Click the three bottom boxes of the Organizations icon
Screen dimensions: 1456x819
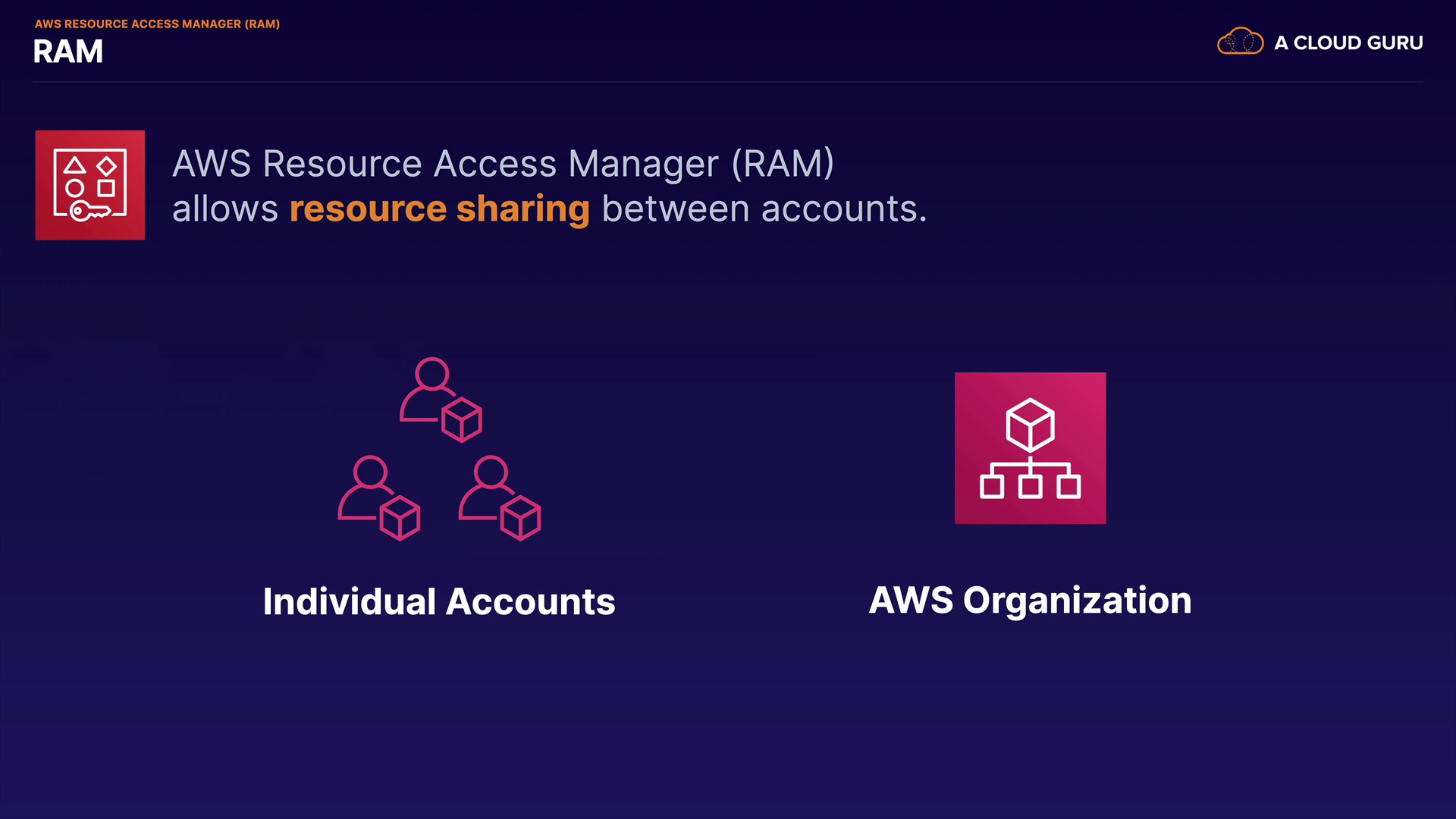click(1030, 486)
